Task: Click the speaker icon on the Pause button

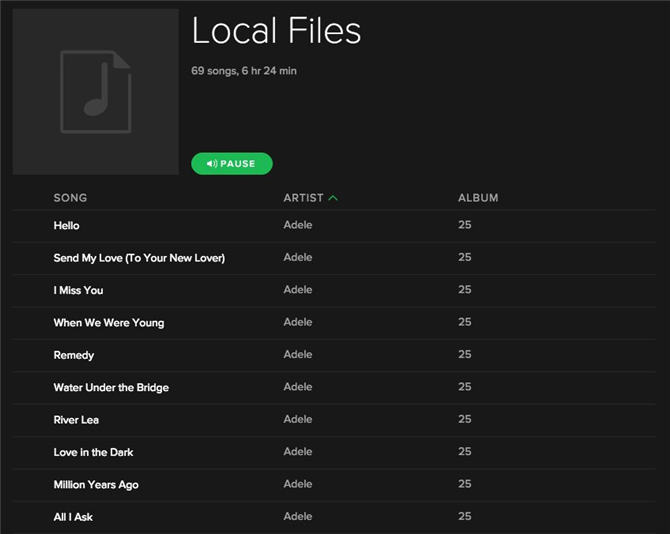Action: pyautogui.click(x=212, y=164)
